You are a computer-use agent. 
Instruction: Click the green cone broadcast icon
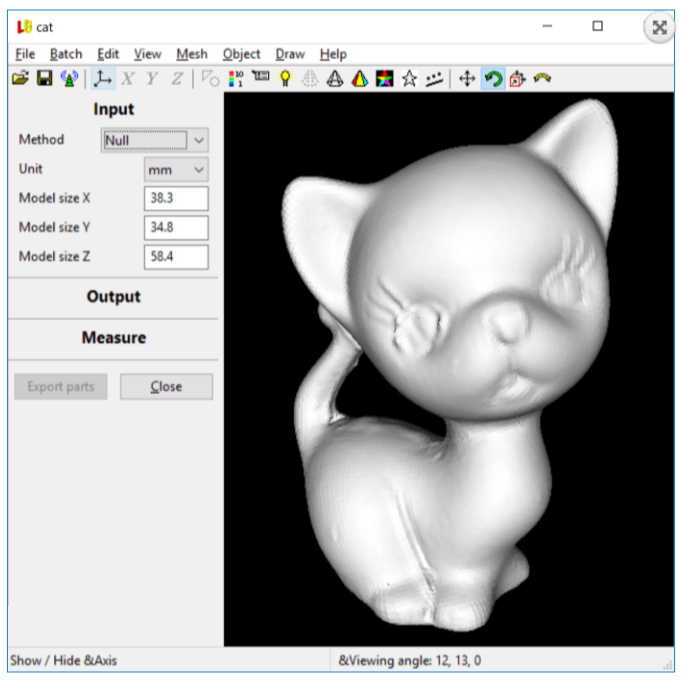click(x=69, y=79)
